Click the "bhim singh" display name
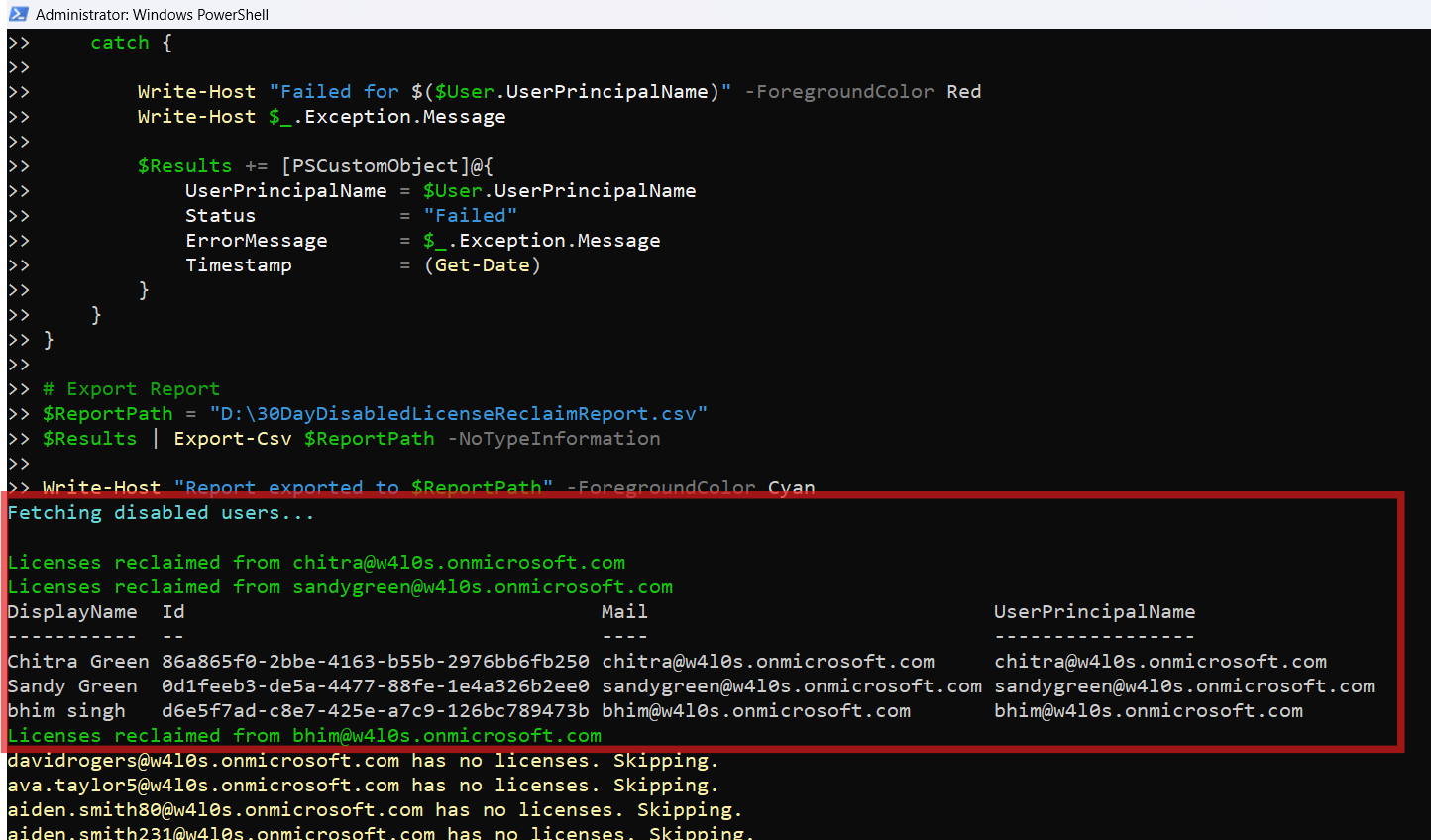 (66, 711)
